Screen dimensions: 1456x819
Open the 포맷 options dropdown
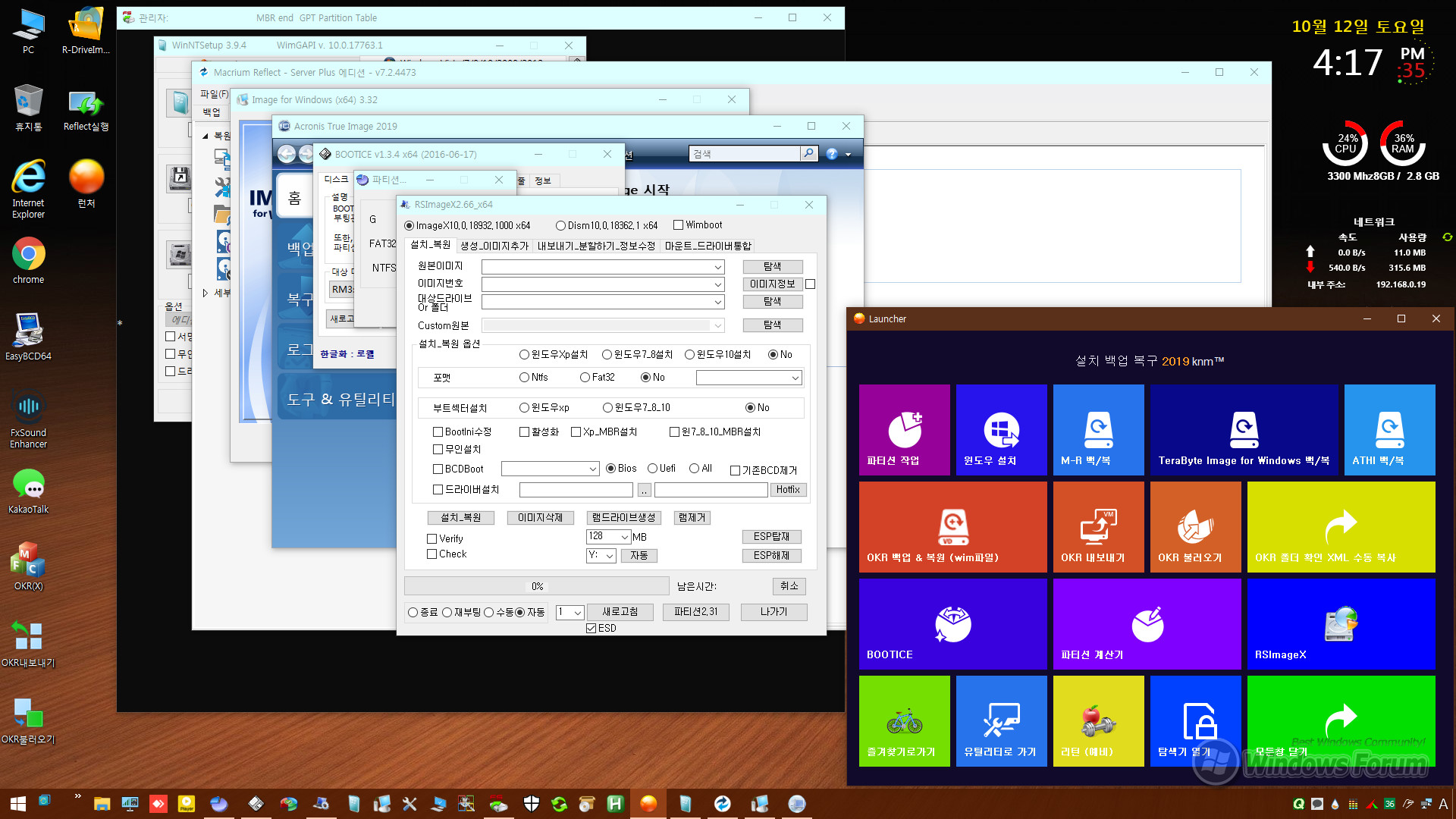[795, 378]
